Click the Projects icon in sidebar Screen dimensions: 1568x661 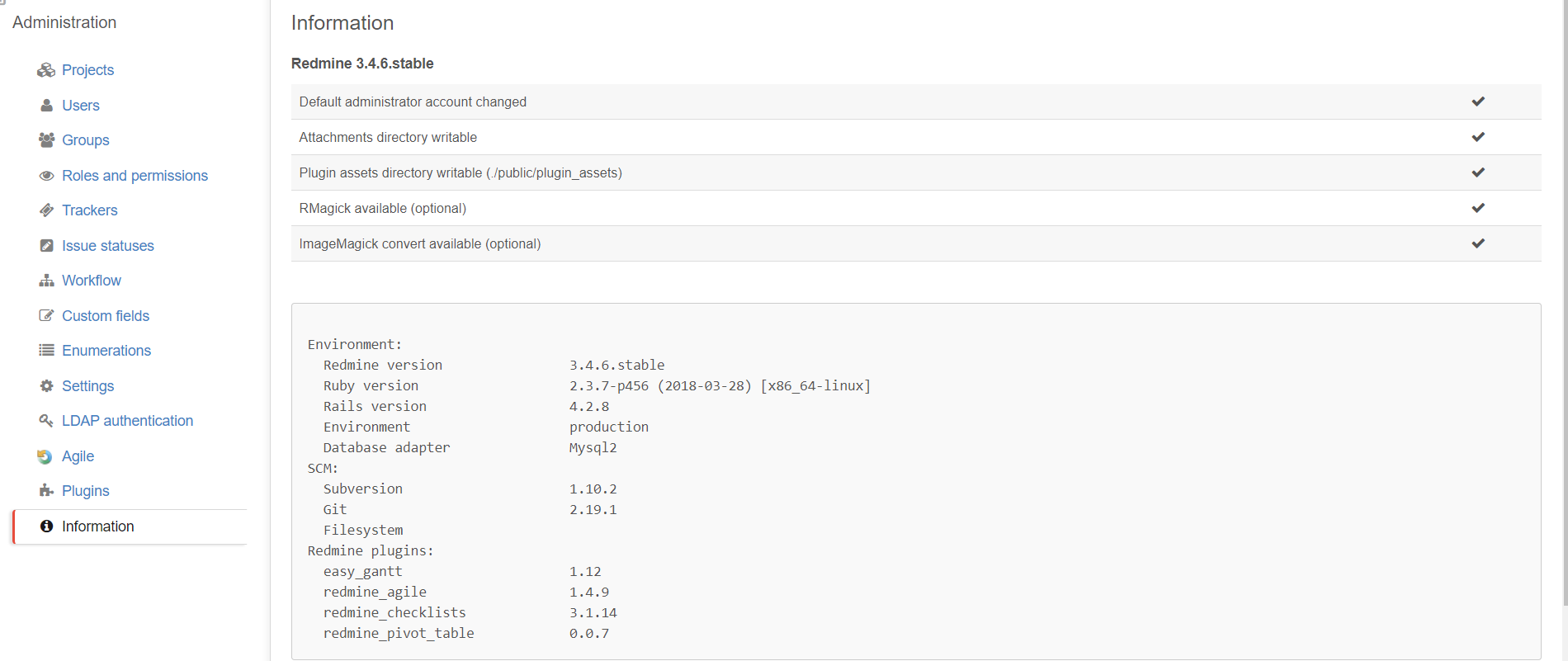[46, 70]
